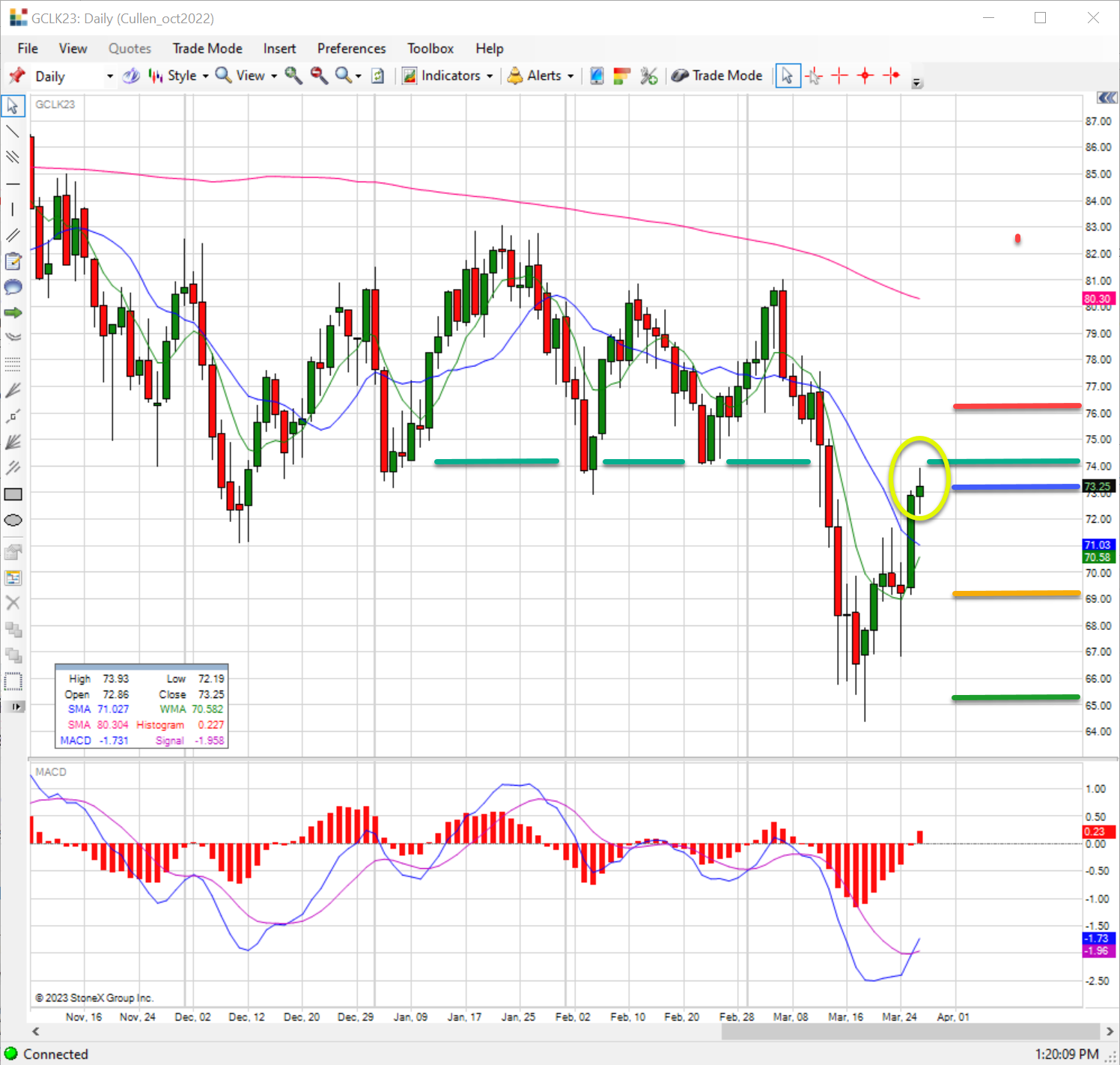
Task: Open the View menu in menu bar
Action: click(x=73, y=49)
